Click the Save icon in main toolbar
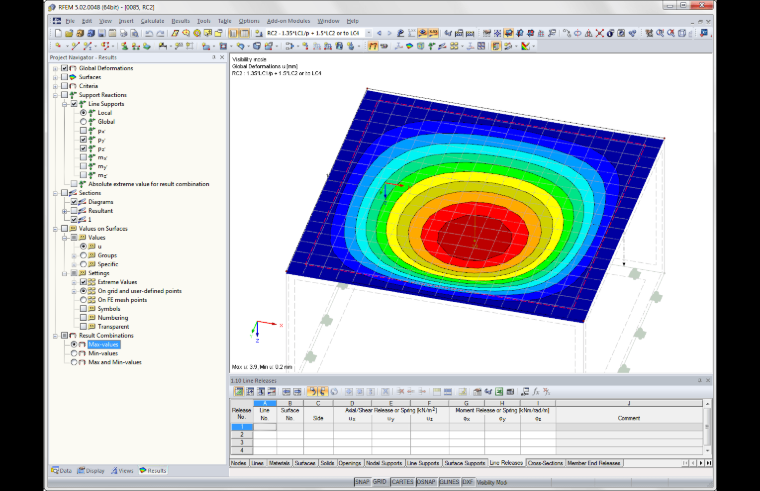Image resolution: width=760 pixels, height=491 pixels. point(101,33)
